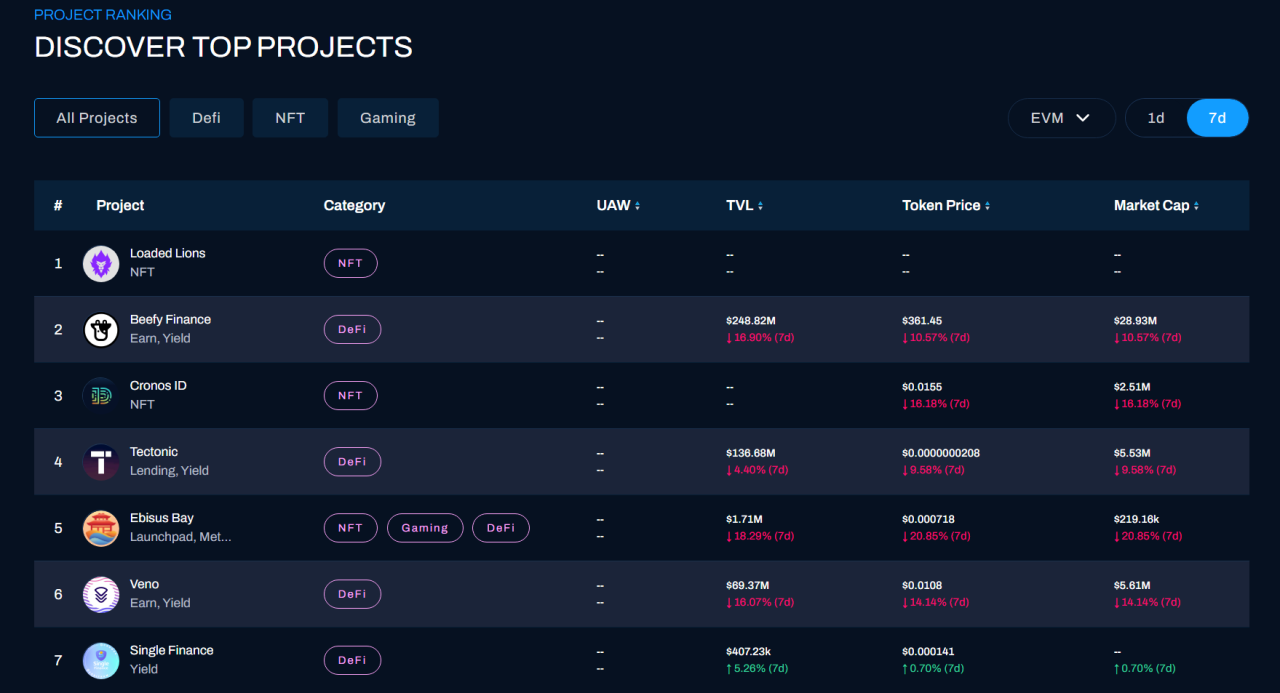Click the Gaming tag on Ebisus Bay
The image size is (1280, 693).
[x=425, y=528]
